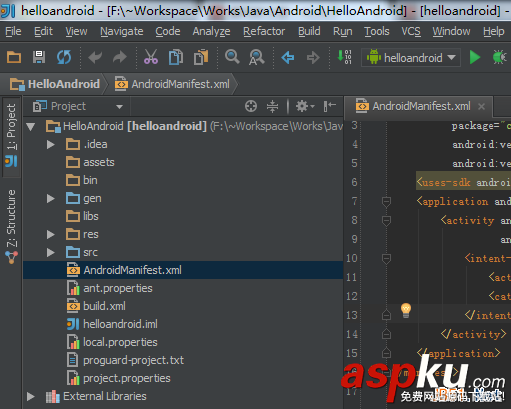Click the Synchronize refresh toolbar icon
This screenshot has height=409, width=511.
point(64,57)
